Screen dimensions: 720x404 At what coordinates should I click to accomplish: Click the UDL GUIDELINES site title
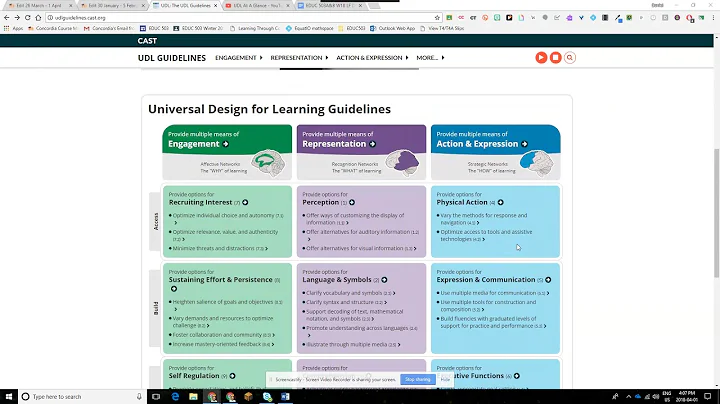(x=172, y=58)
